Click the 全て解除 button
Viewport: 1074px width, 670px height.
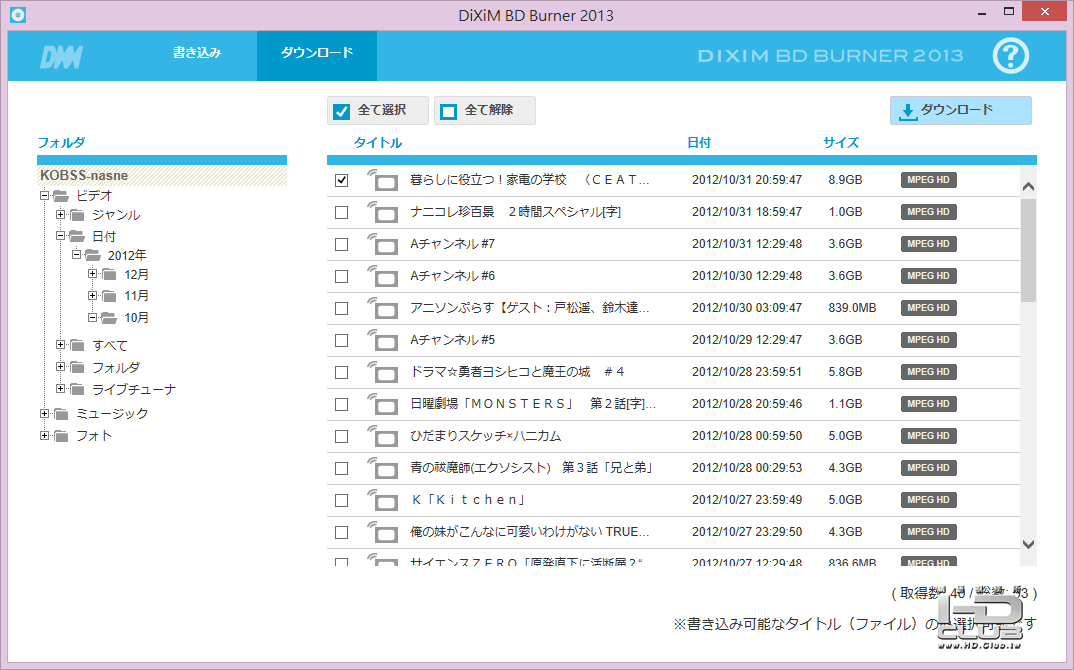tap(485, 110)
